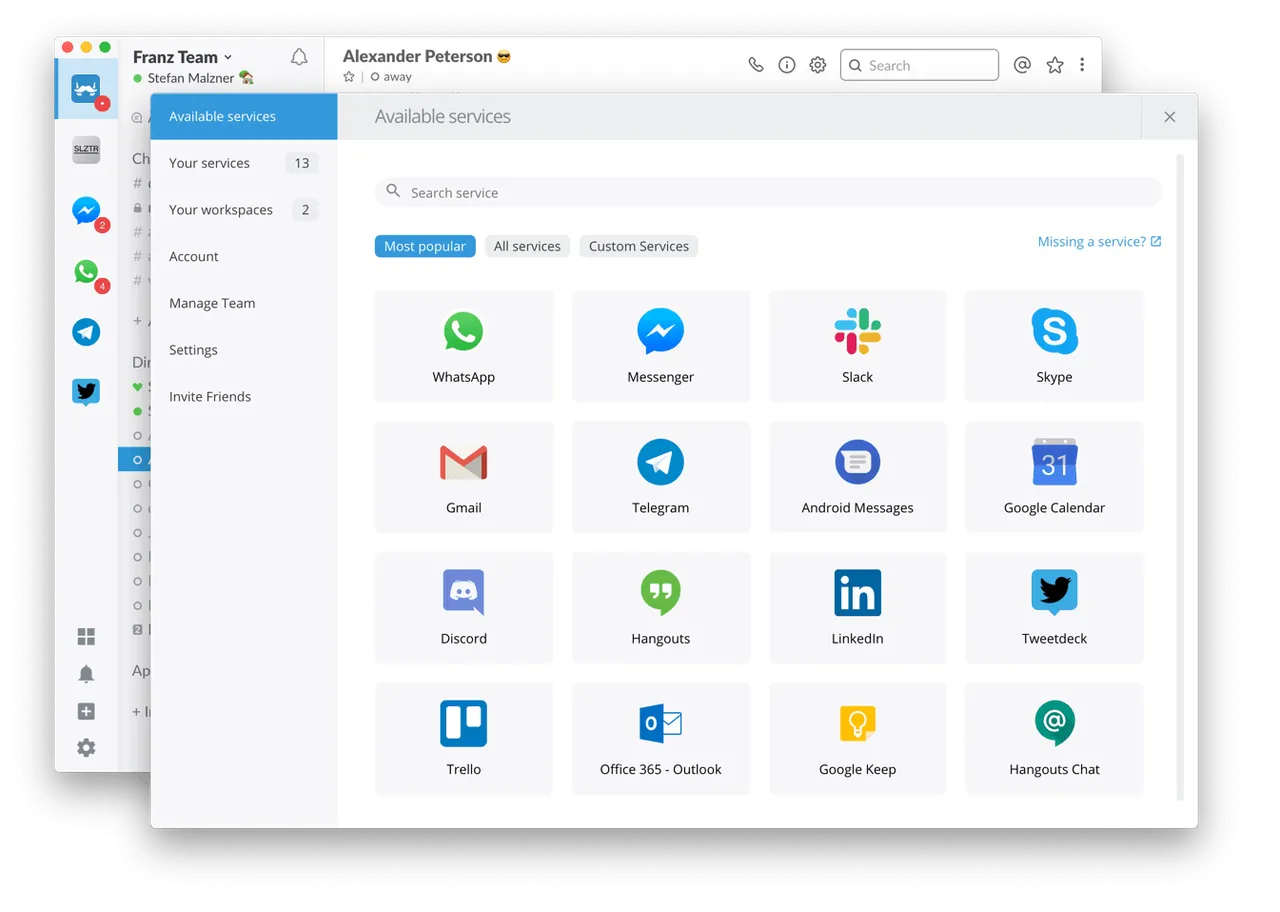1280x912 pixels.
Task: Add the Discord service
Action: click(464, 608)
